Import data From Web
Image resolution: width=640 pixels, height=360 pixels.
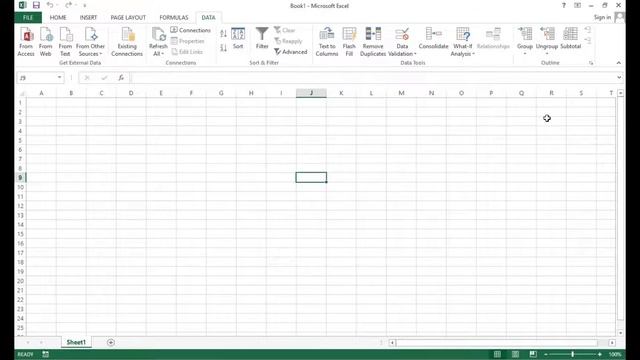[x=46, y=42]
